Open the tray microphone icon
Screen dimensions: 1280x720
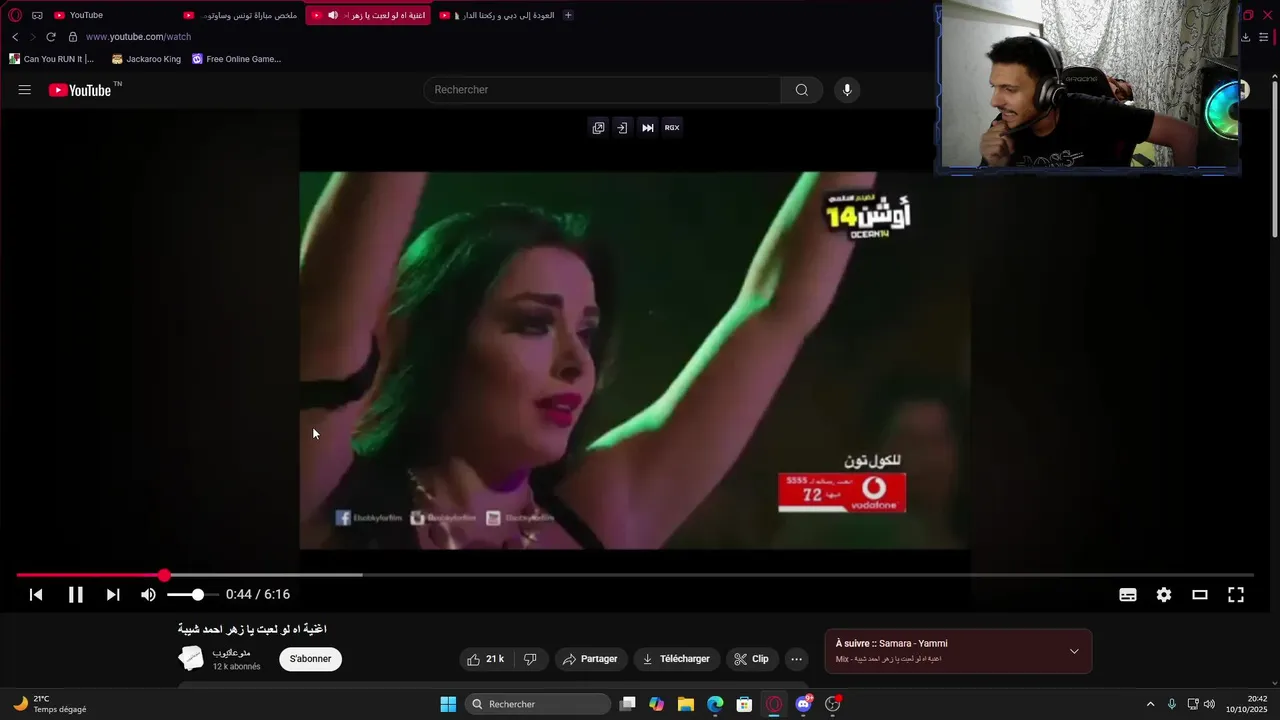click(x=1172, y=704)
